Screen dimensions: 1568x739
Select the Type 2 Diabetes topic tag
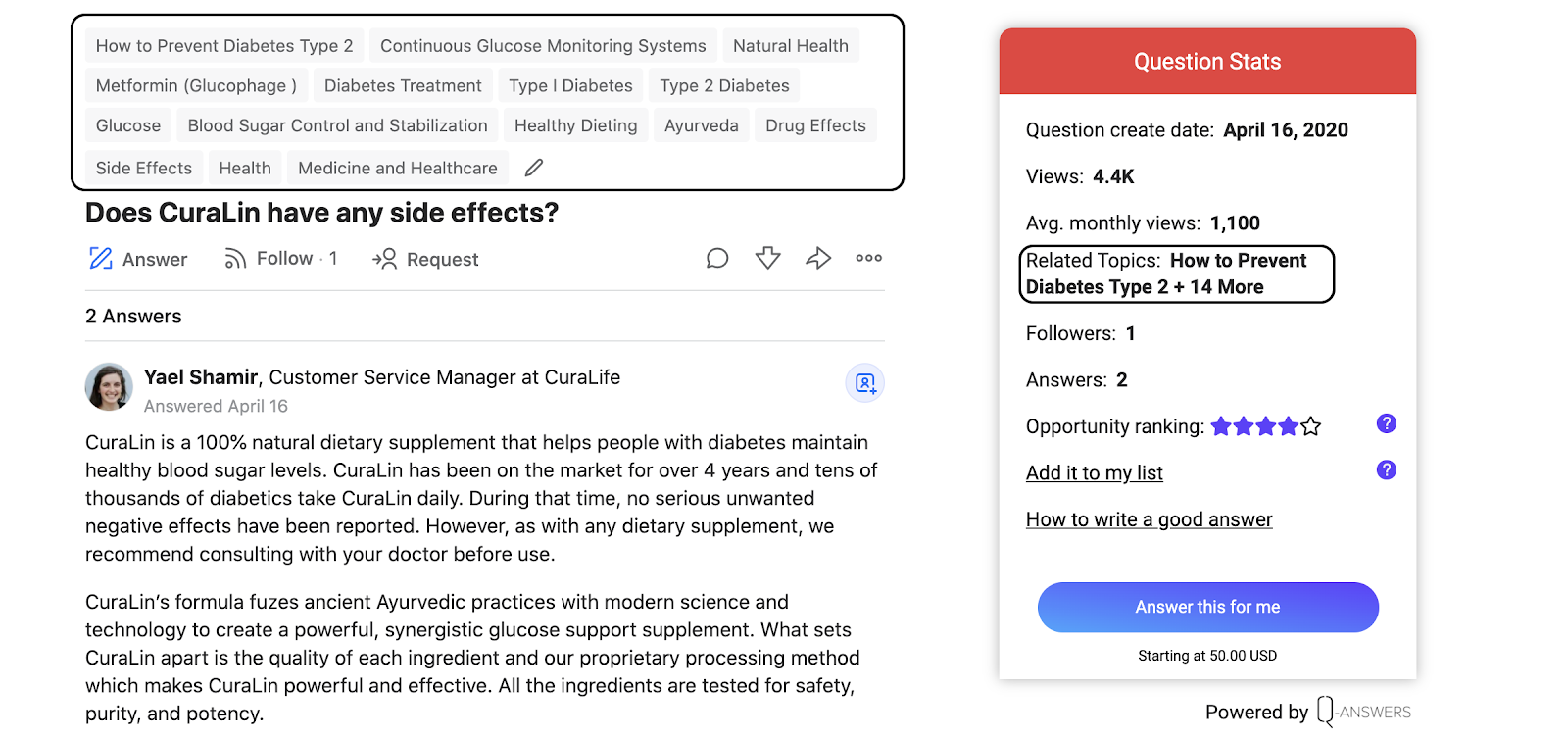(724, 86)
